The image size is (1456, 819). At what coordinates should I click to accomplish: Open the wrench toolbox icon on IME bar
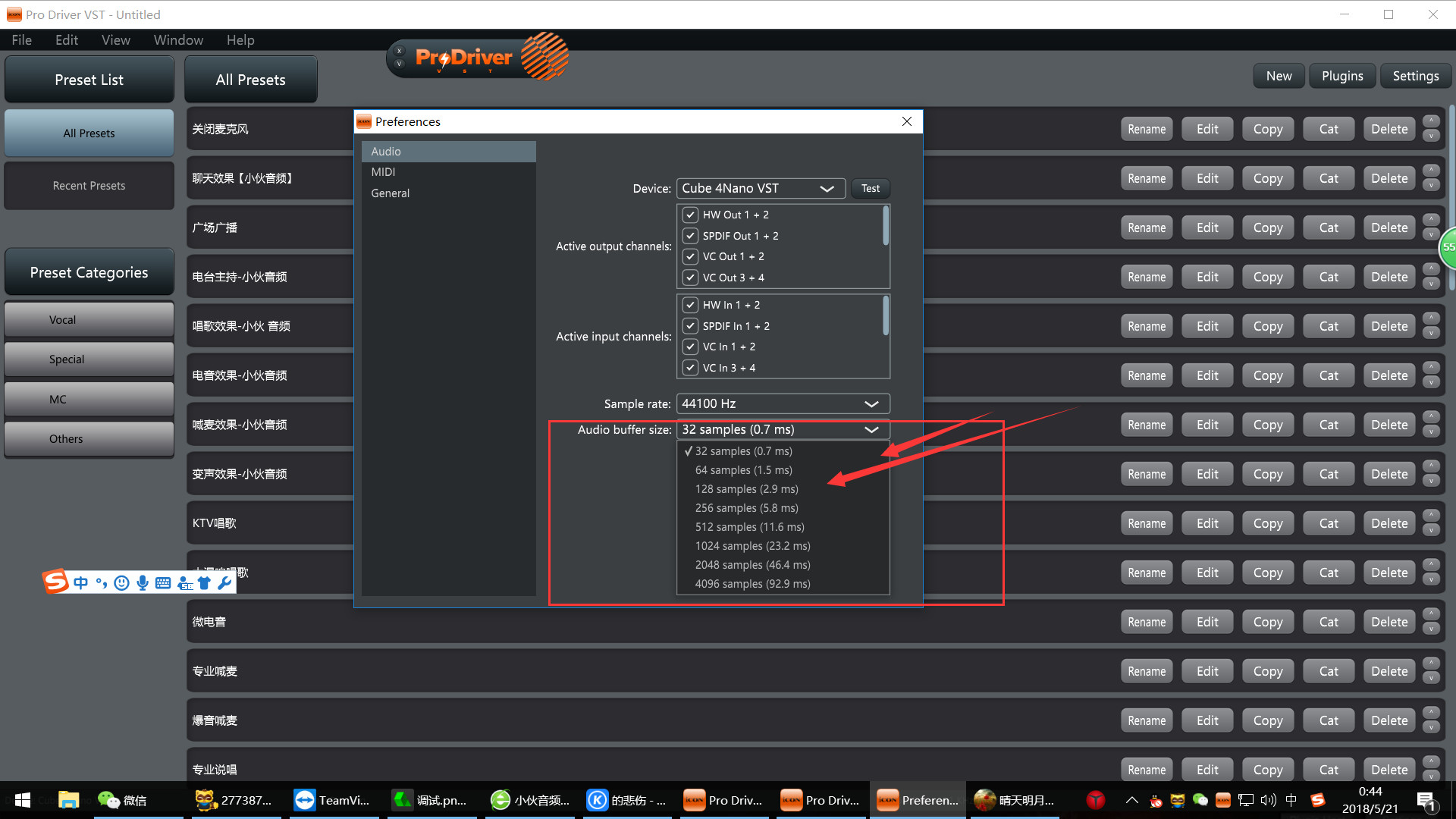tap(224, 582)
